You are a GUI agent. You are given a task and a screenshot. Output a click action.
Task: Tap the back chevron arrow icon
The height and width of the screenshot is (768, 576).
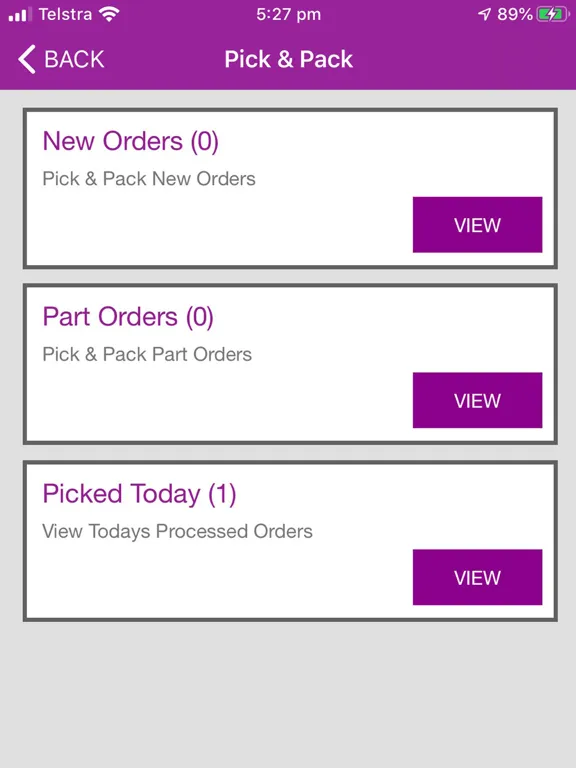point(26,59)
